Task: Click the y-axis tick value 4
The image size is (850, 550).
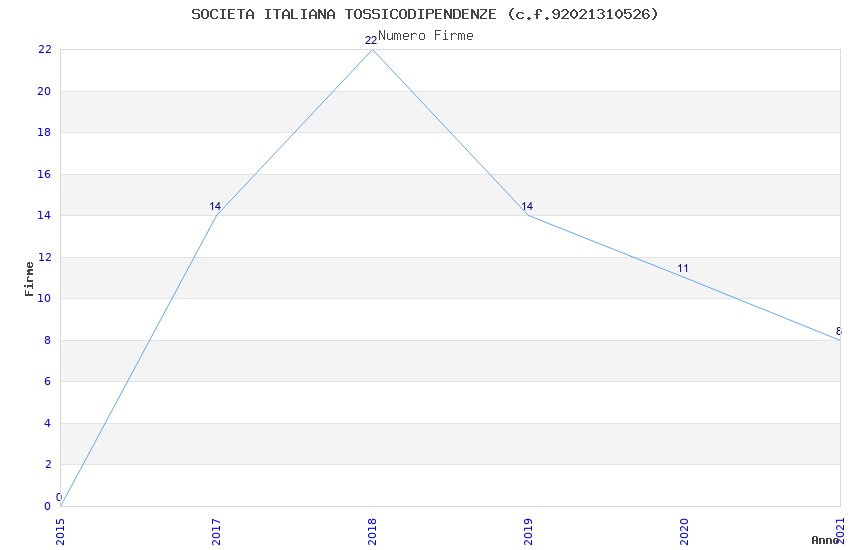Action: click(x=48, y=423)
